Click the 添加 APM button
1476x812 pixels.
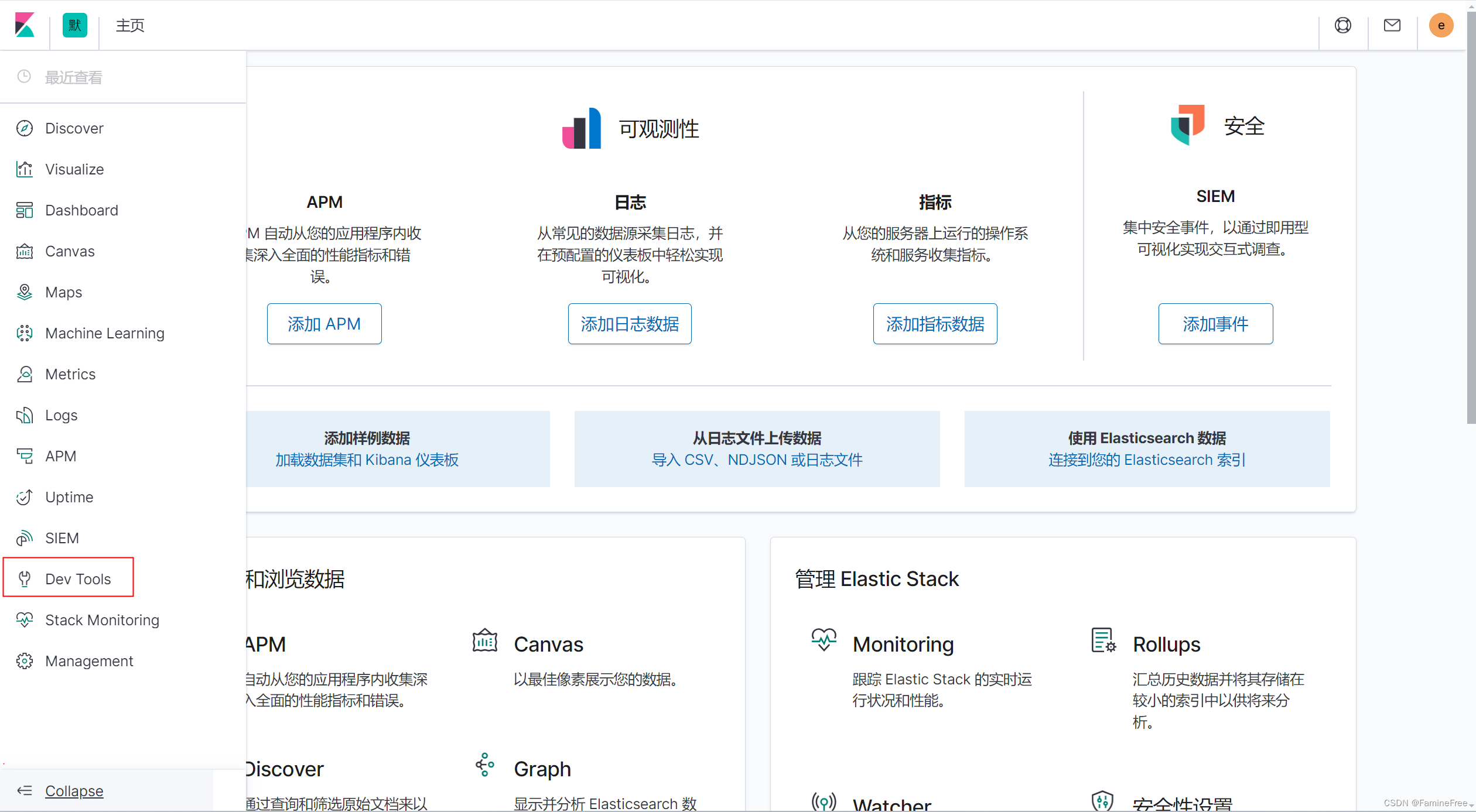point(324,323)
